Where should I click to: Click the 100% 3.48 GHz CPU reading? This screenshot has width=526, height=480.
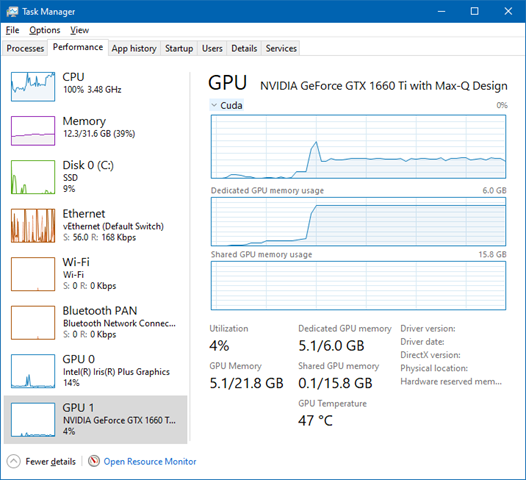92,90
